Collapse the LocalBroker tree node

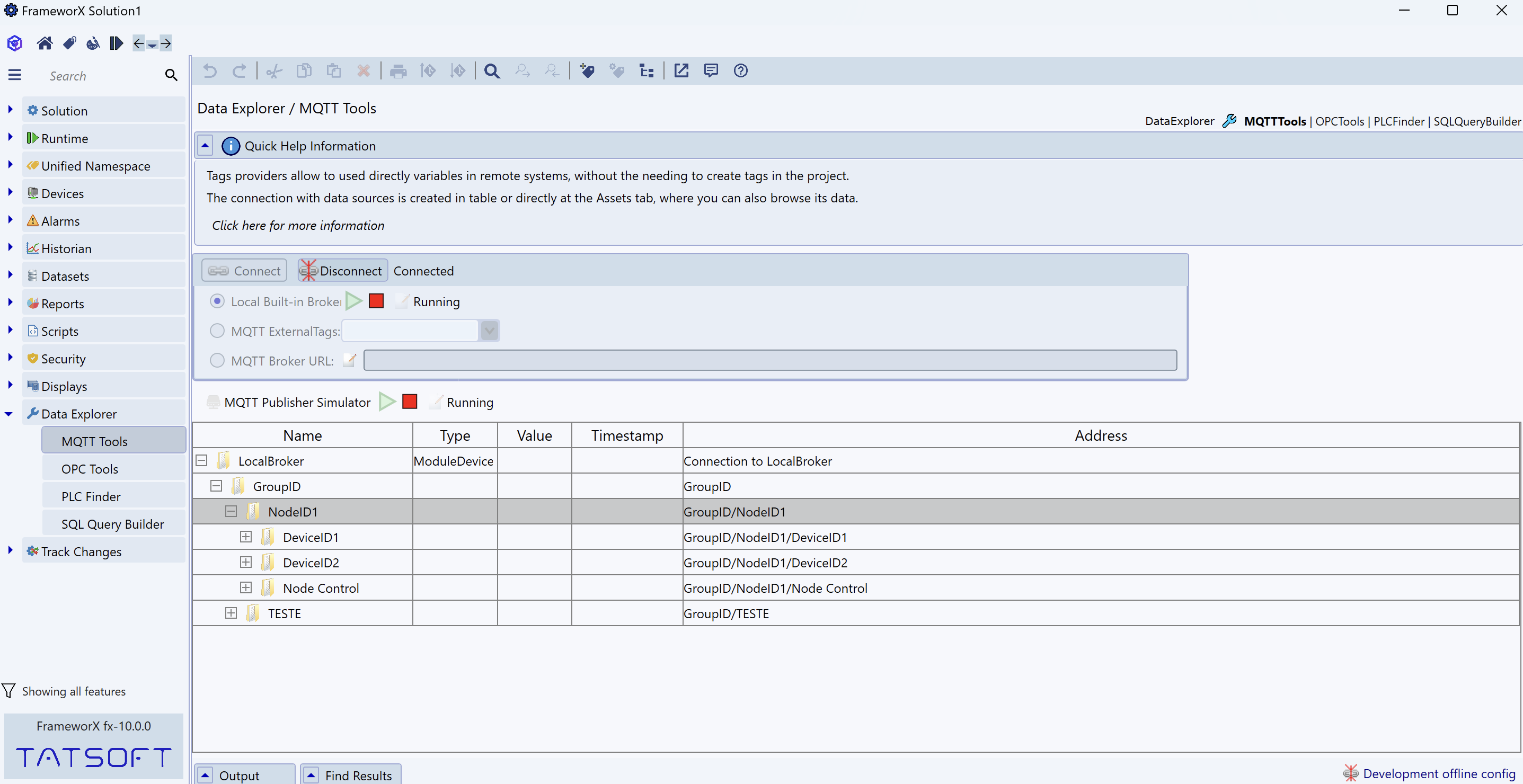(x=201, y=460)
